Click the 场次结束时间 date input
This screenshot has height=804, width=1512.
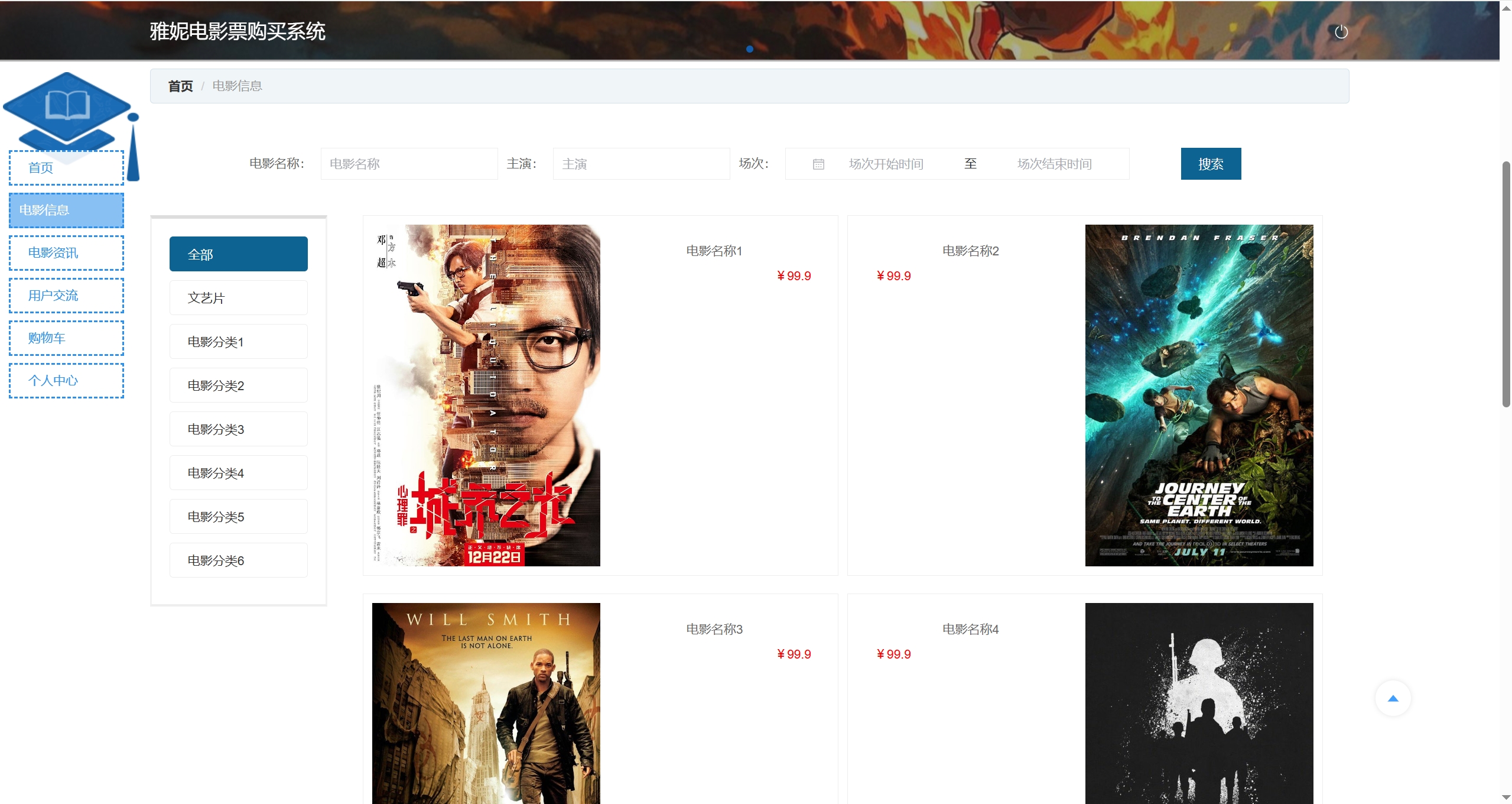(1054, 164)
